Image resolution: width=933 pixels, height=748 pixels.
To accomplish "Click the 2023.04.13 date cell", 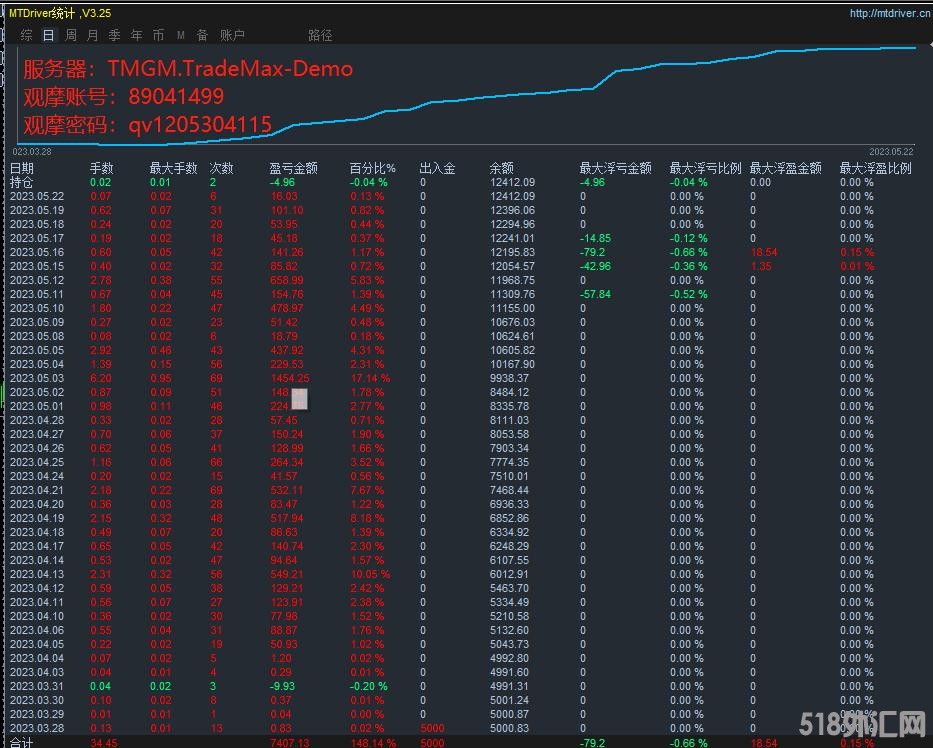I will pos(37,574).
